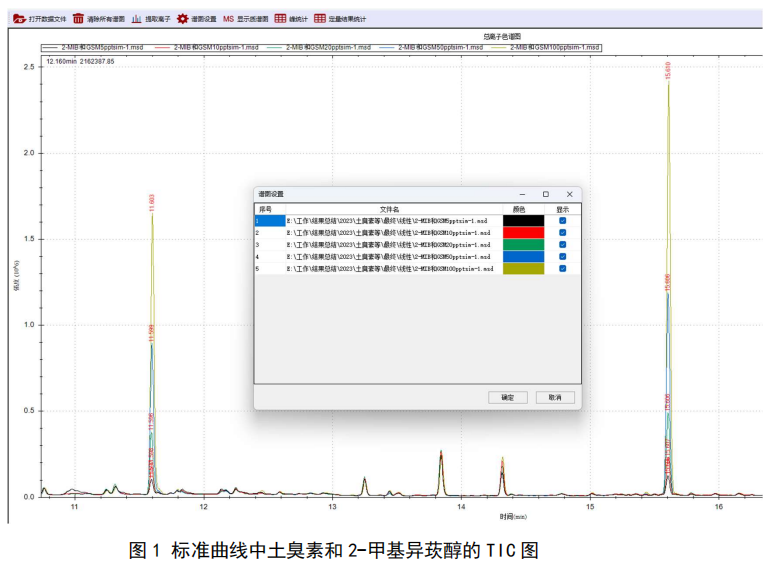Select row 2 GSM10pptsim-1.msd file entry
This screenshot has width=767, height=565.
coord(388,232)
